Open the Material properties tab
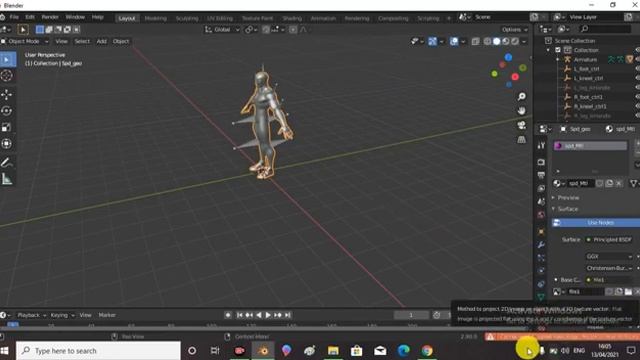 (541, 309)
